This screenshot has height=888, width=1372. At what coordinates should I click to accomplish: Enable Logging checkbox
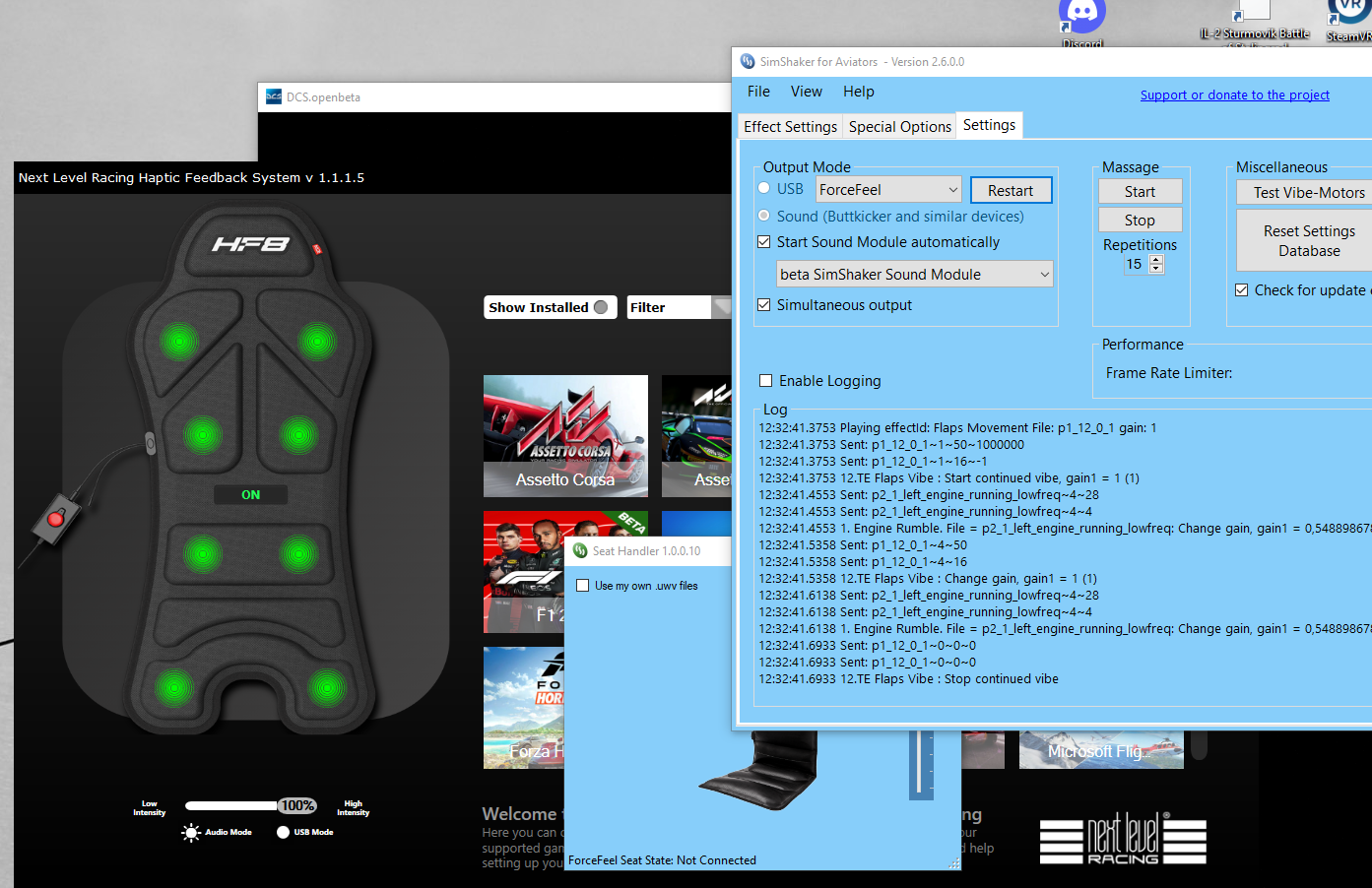pyautogui.click(x=766, y=381)
